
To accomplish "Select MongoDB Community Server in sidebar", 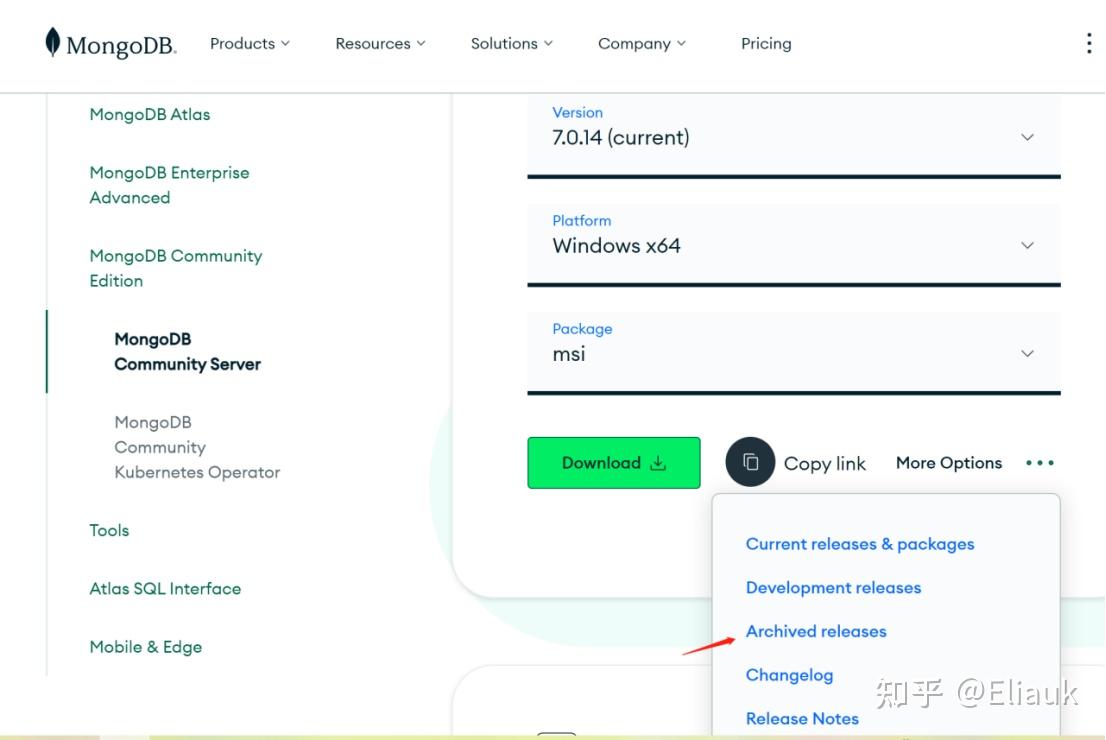I will click(187, 351).
